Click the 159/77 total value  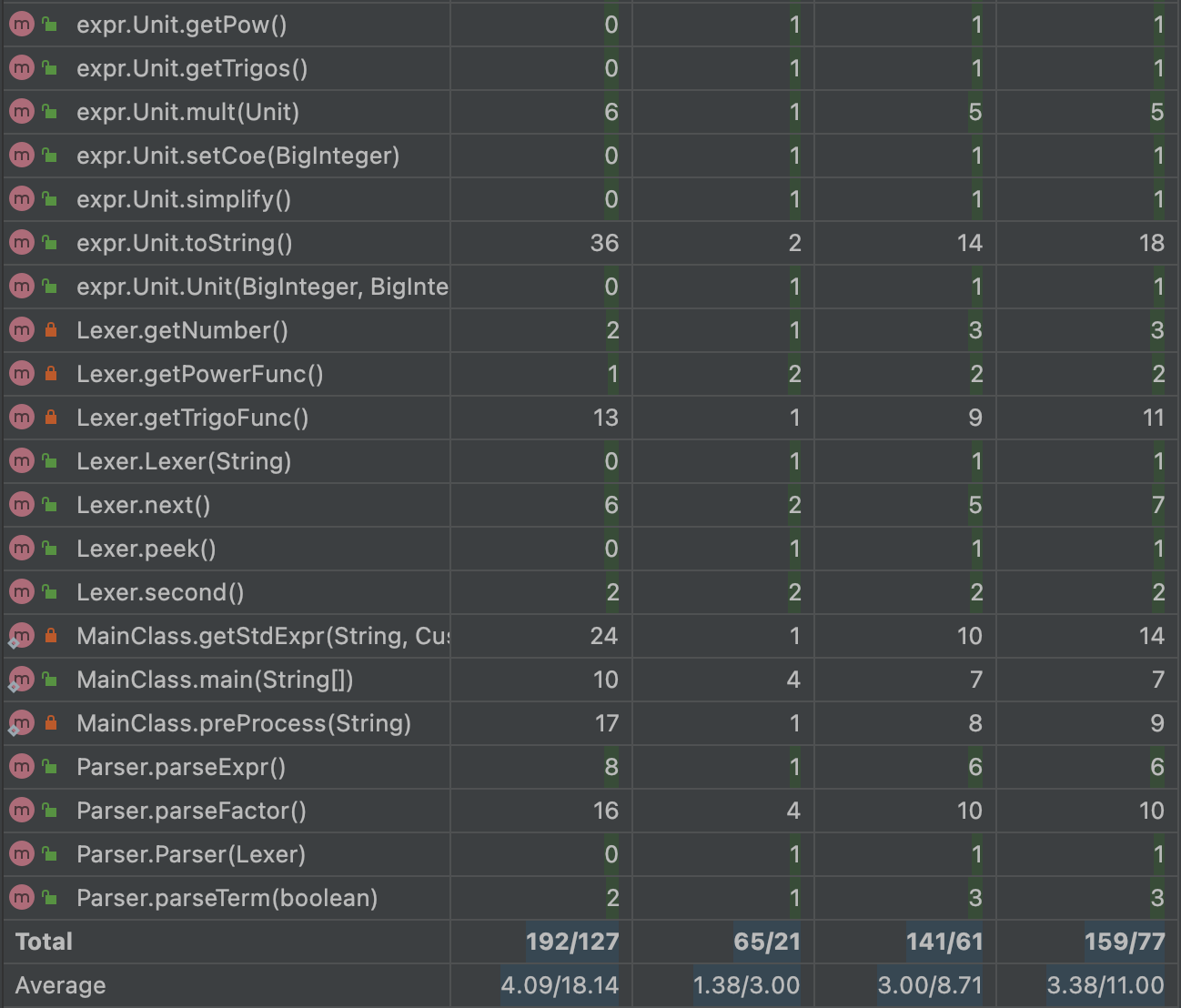(x=1125, y=942)
